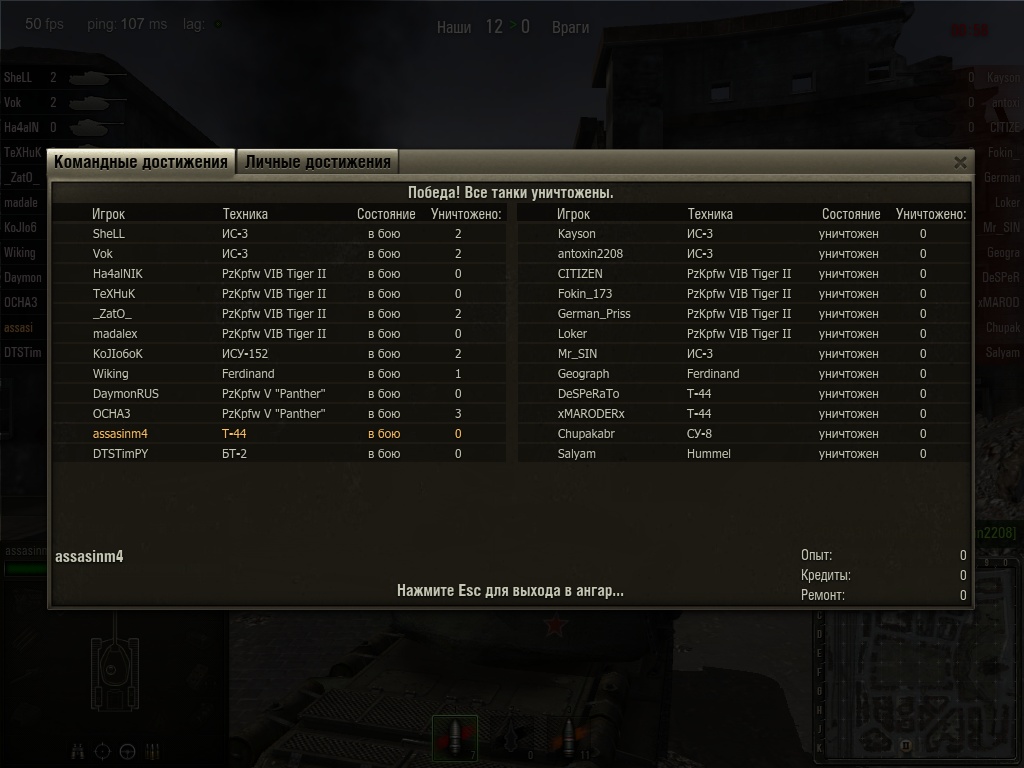Click the Уничтожено column header for allies
Viewport: 1024px width, 768px height.
click(466, 214)
